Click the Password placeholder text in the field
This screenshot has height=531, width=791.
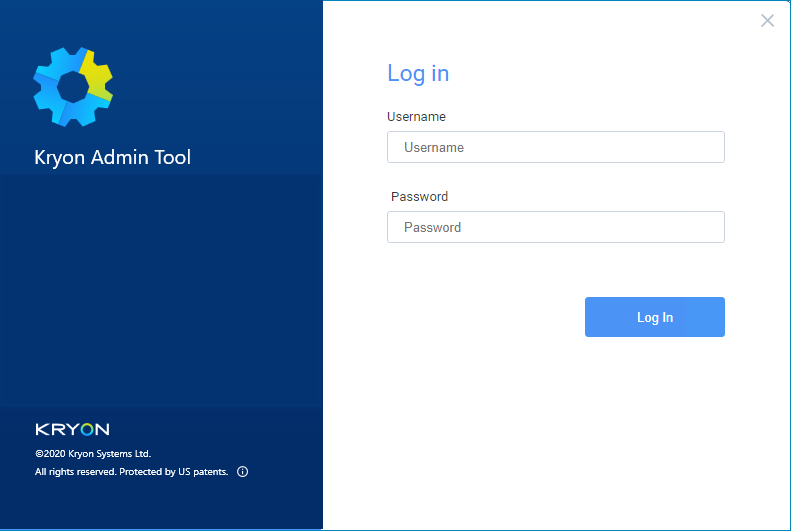tap(432, 227)
